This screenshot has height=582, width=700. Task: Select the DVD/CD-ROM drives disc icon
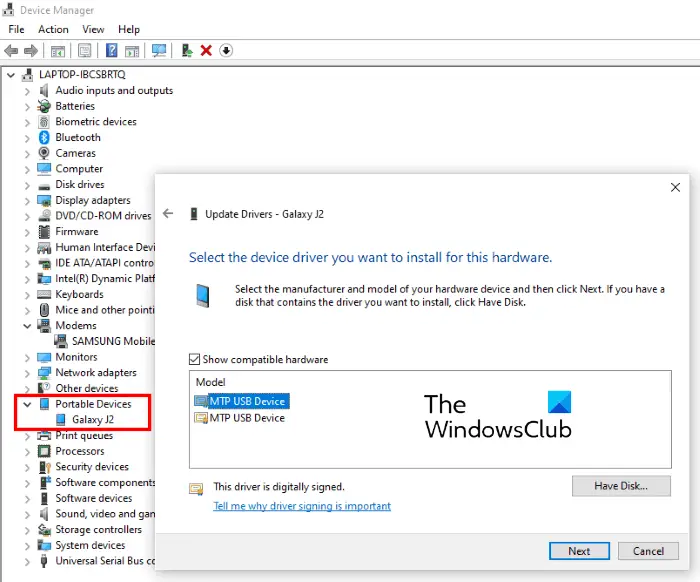(44, 216)
